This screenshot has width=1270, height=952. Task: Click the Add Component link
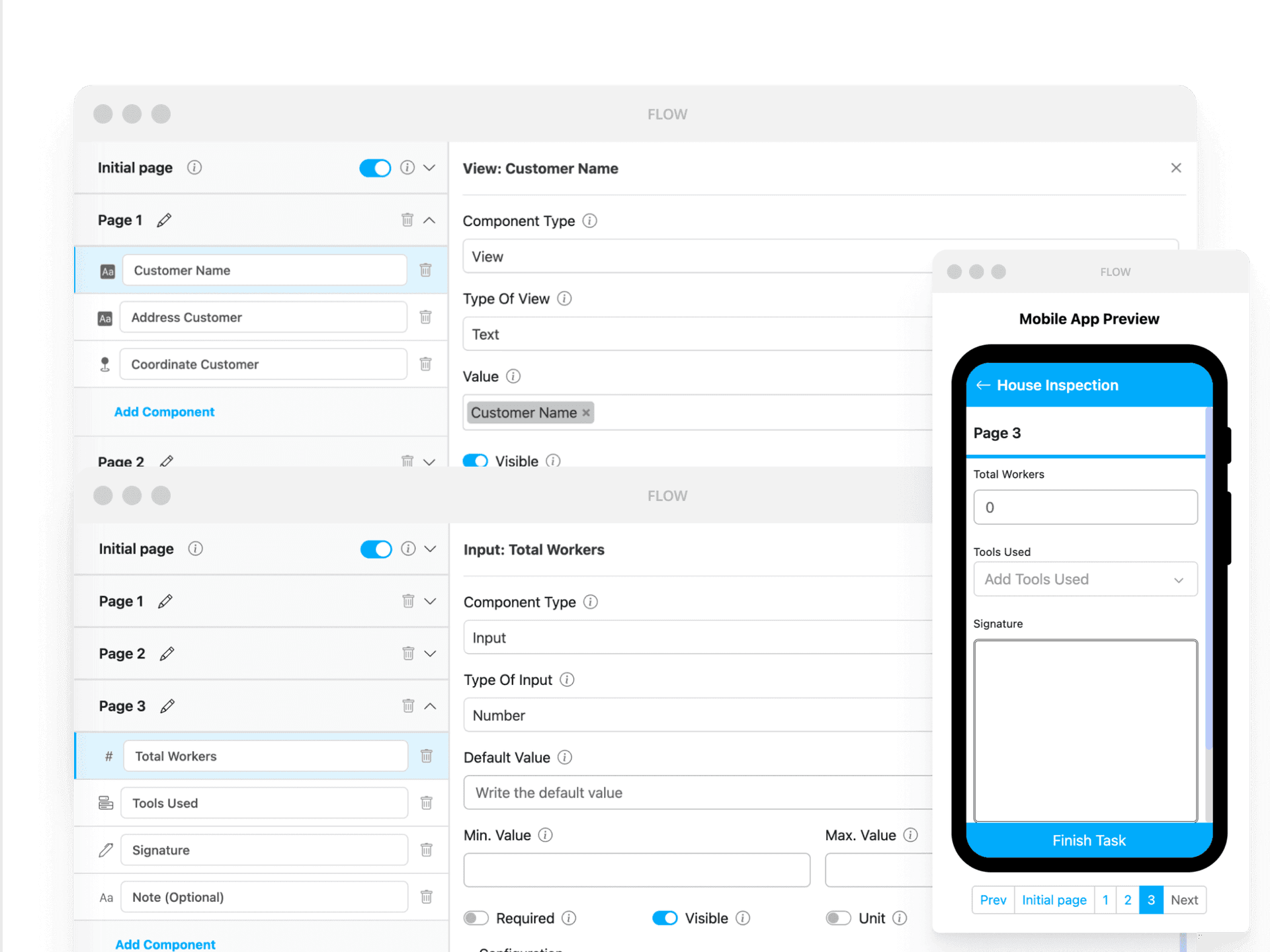coord(164,412)
